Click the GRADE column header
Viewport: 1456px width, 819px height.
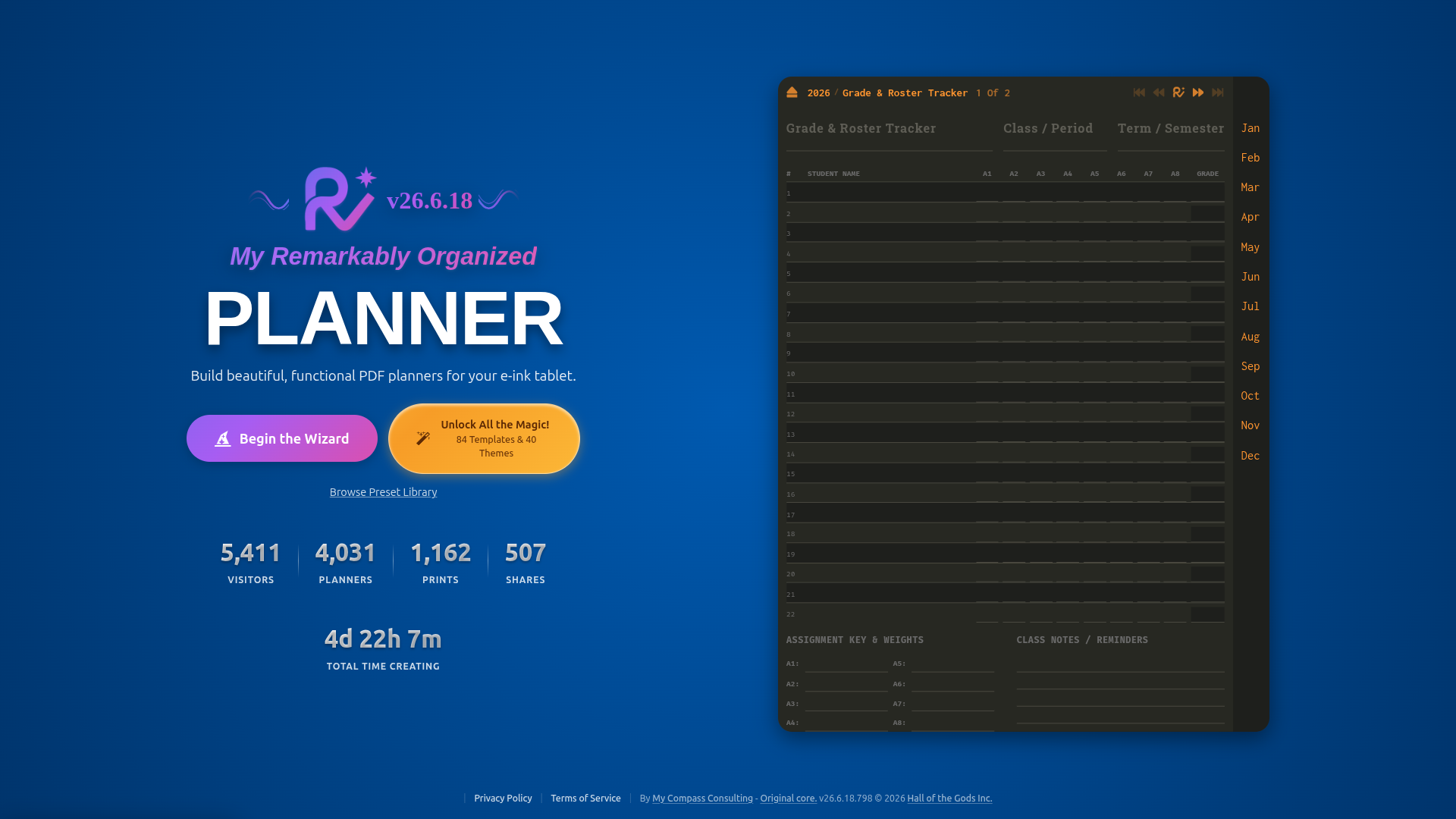pyautogui.click(x=1207, y=174)
